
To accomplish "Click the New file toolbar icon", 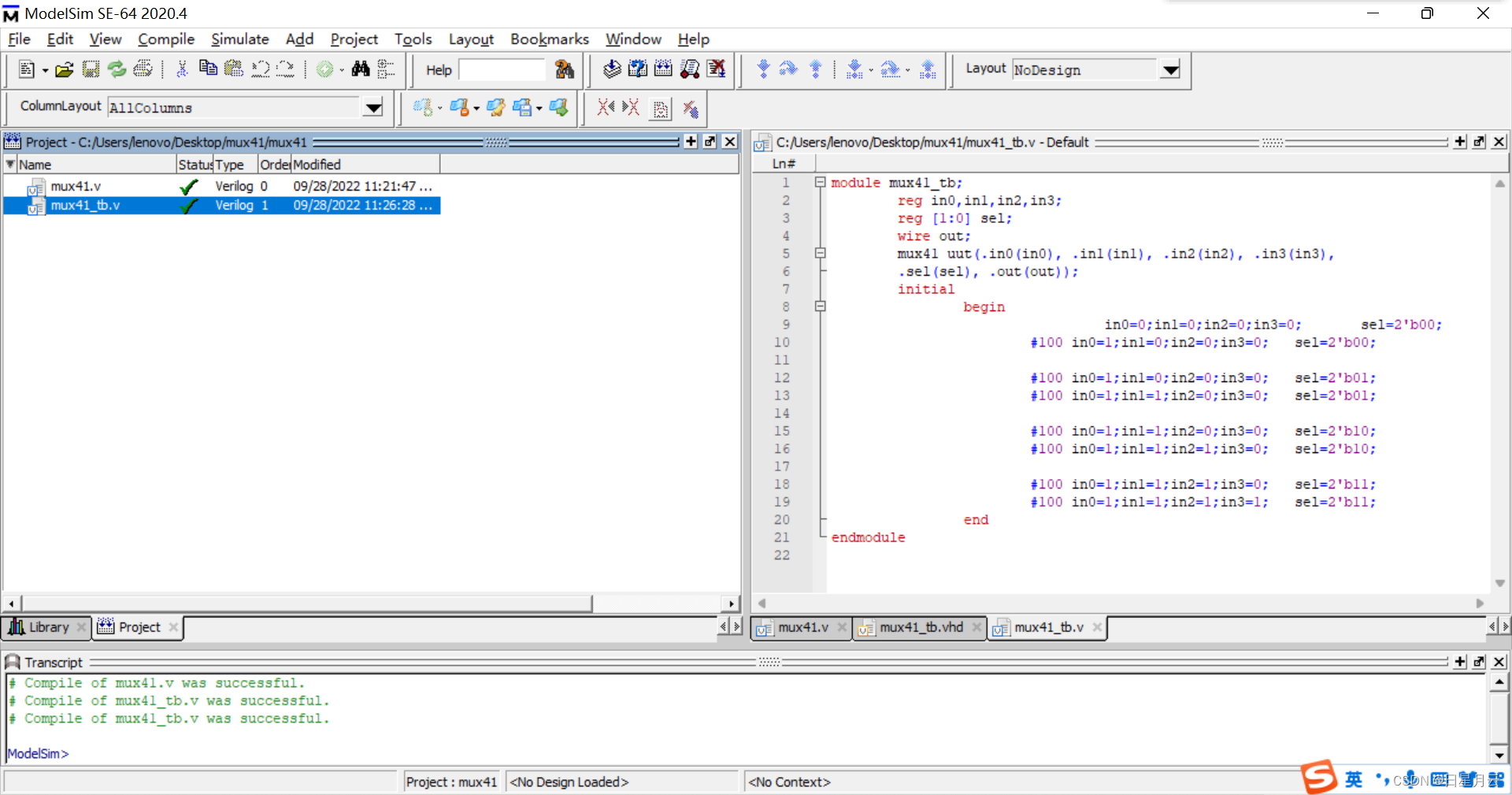I will [x=26, y=69].
